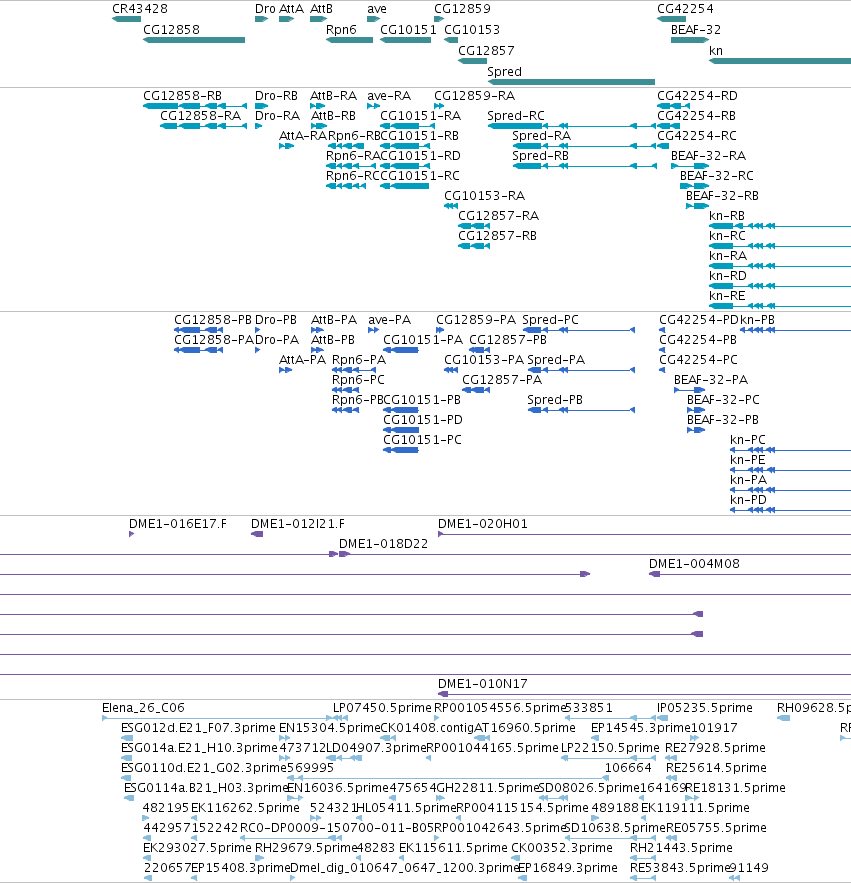
Task: Click EST Elena_26_C06
Action: point(143,708)
